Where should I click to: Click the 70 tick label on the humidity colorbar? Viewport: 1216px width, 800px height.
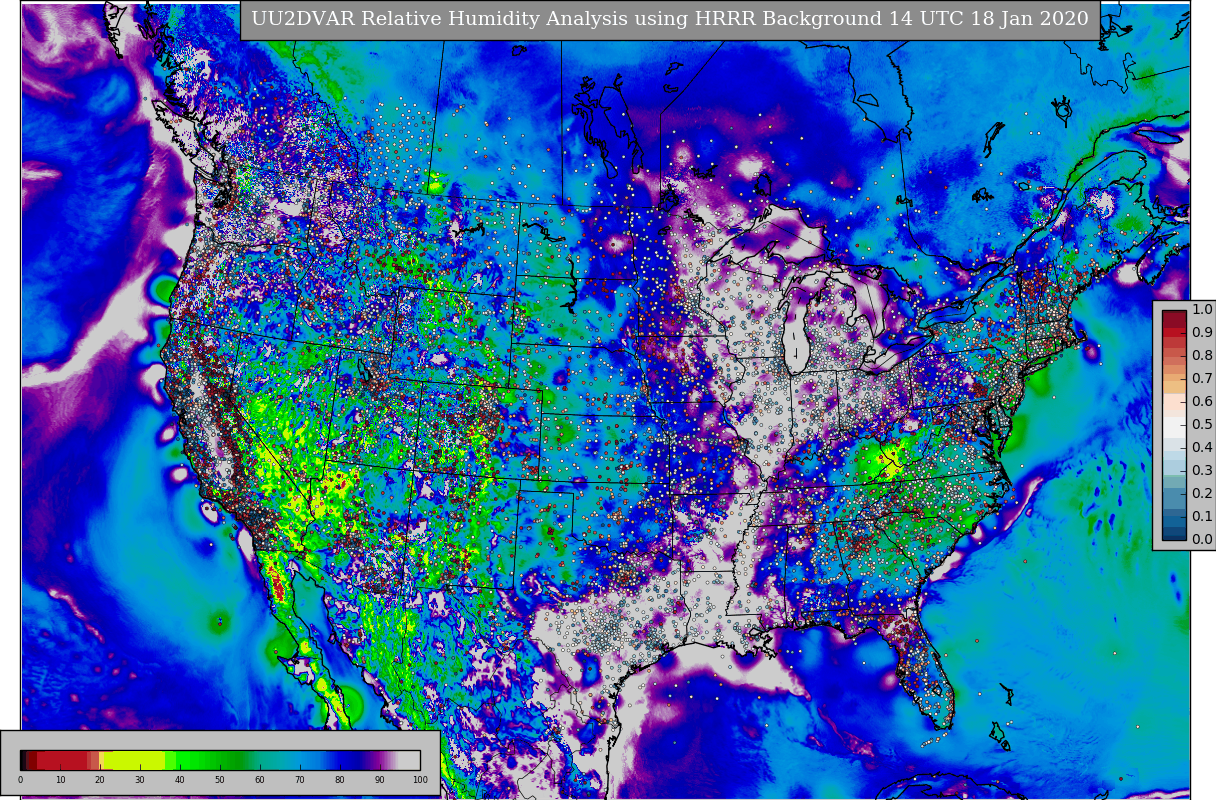[x=300, y=780]
